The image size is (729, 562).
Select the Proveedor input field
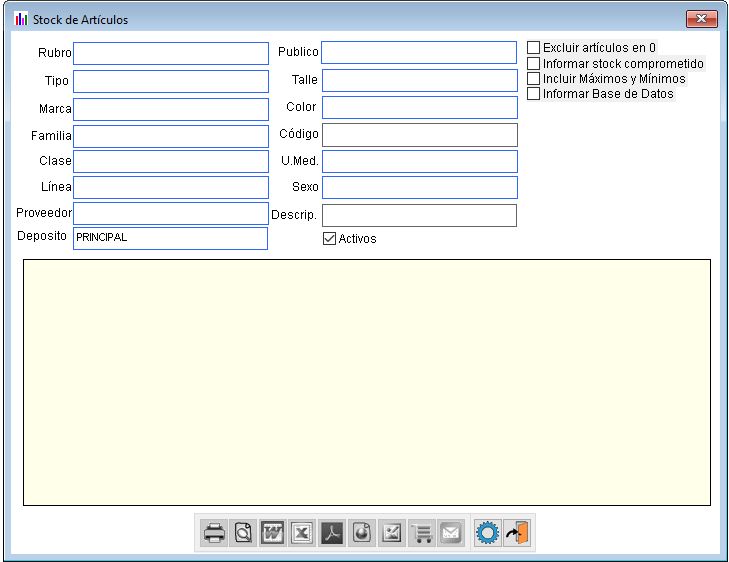coord(171,213)
